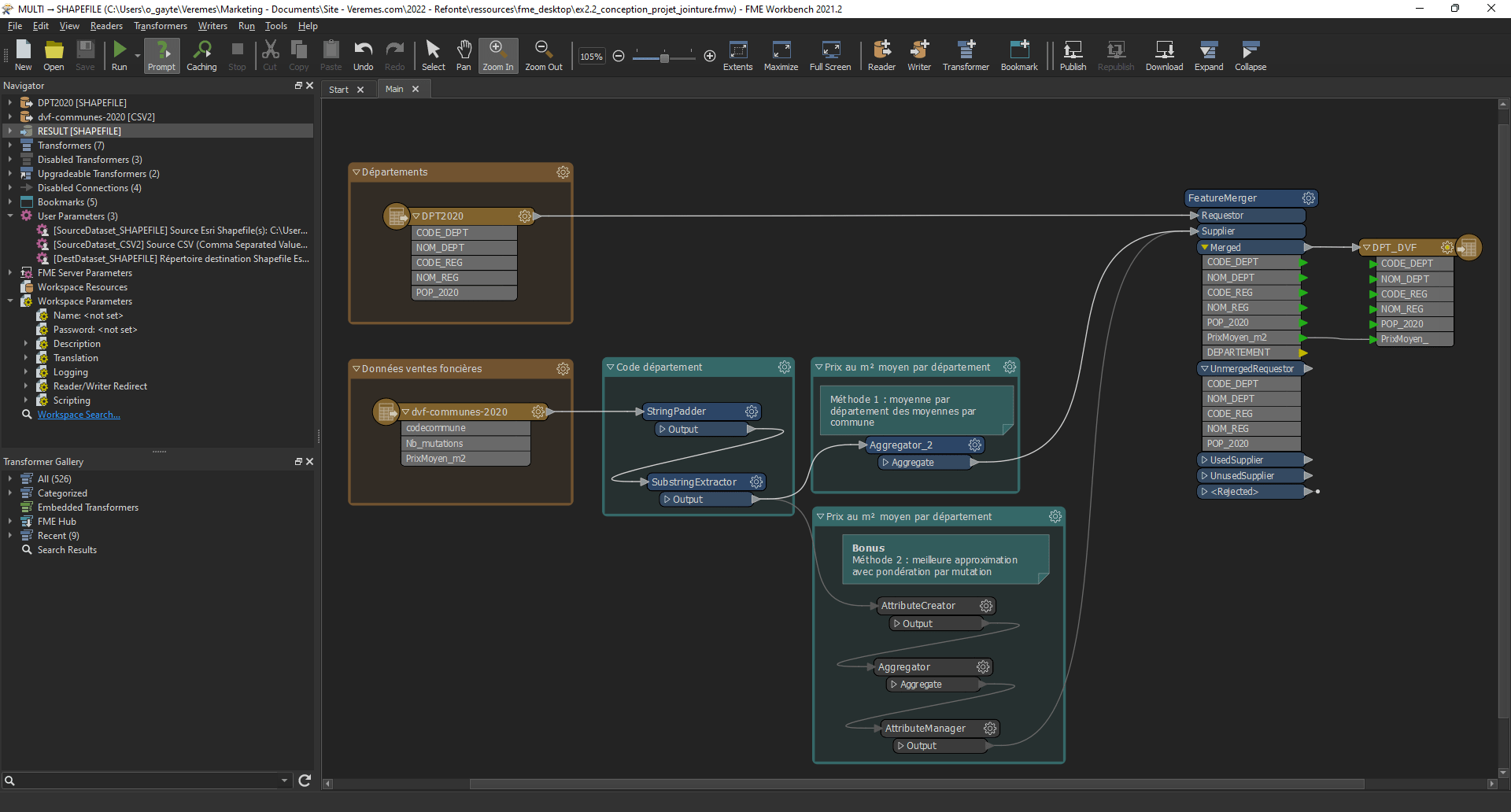Add a Bookmark using the toolbar
Viewport: 1511px width, 812px height.
tap(1019, 55)
